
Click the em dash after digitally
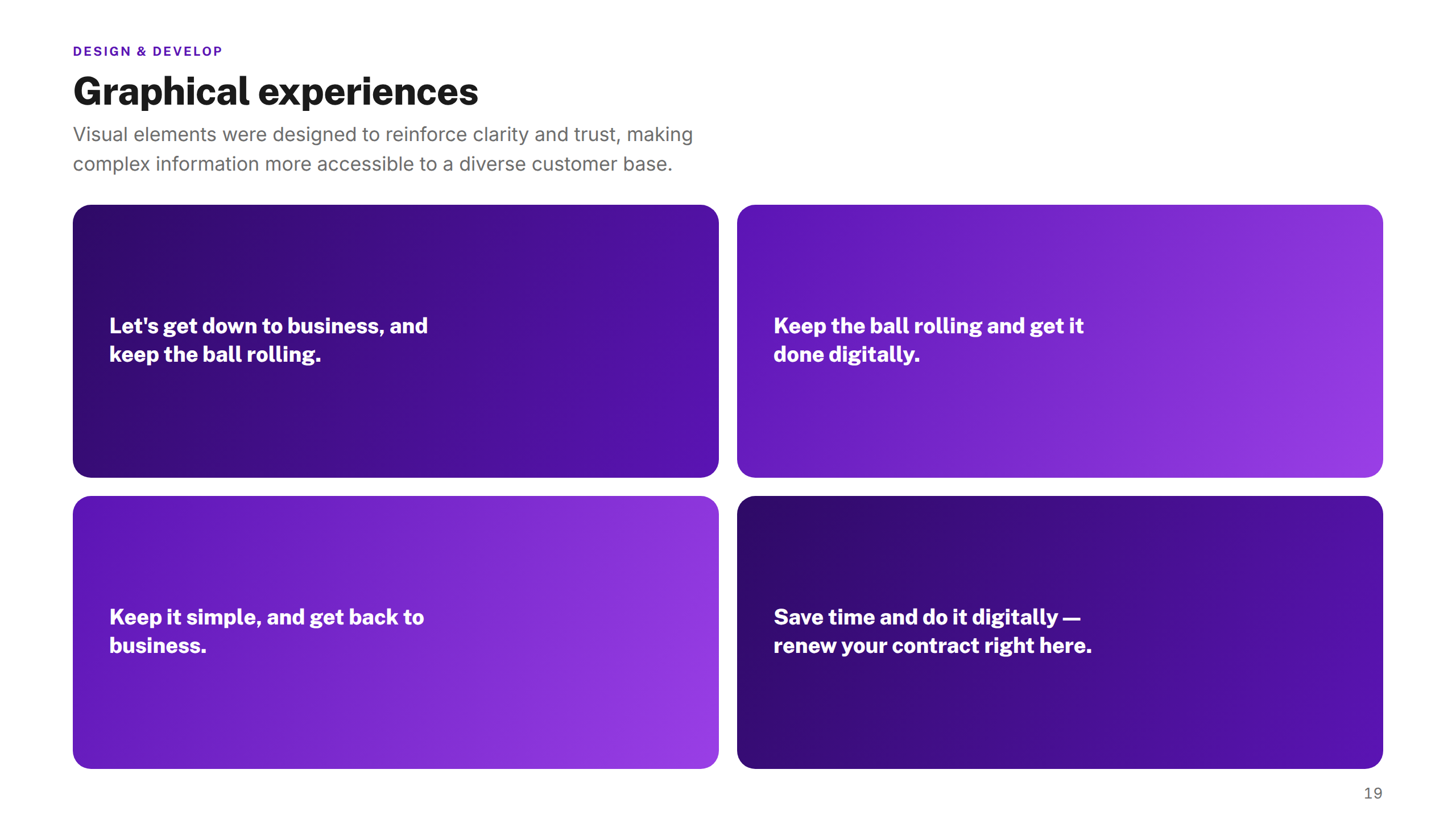[1072, 618]
